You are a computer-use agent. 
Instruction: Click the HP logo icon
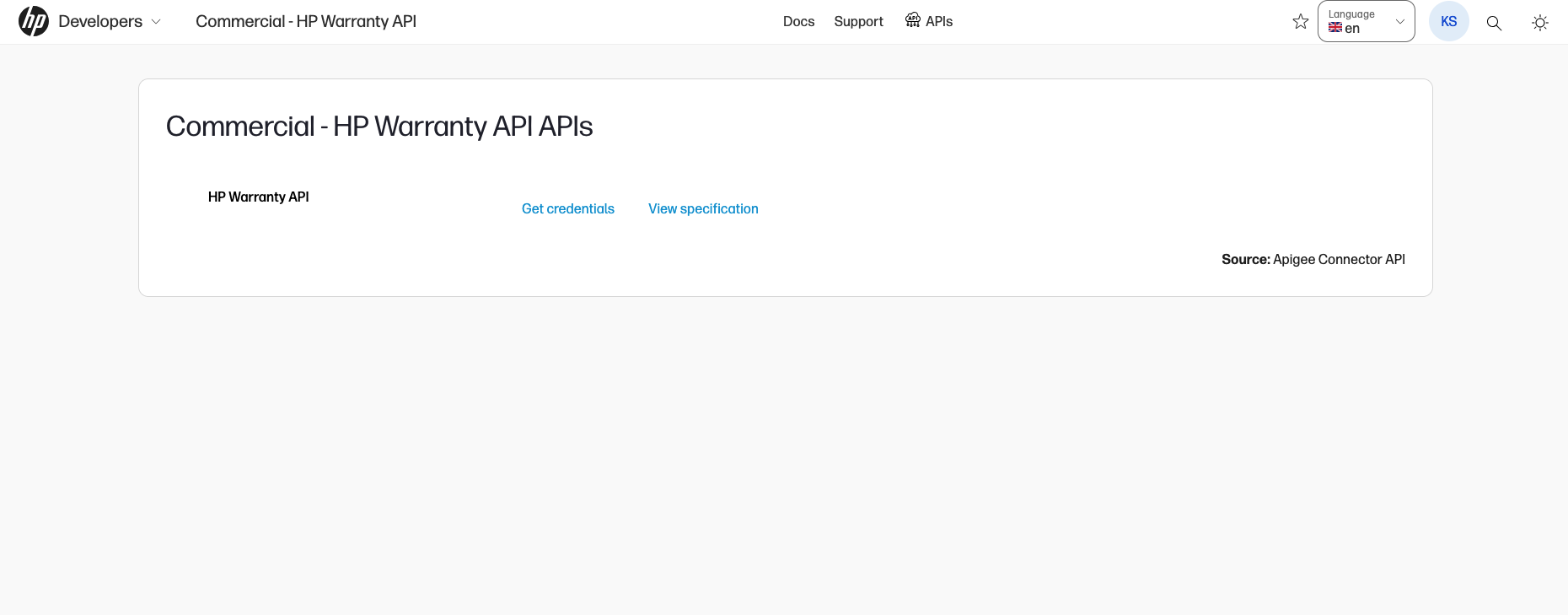click(x=34, y=22)
